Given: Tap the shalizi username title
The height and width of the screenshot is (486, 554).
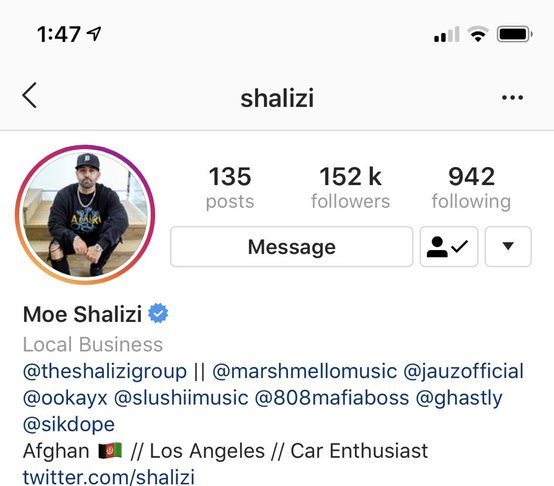Looking at the screenshot, I should 277,98.
